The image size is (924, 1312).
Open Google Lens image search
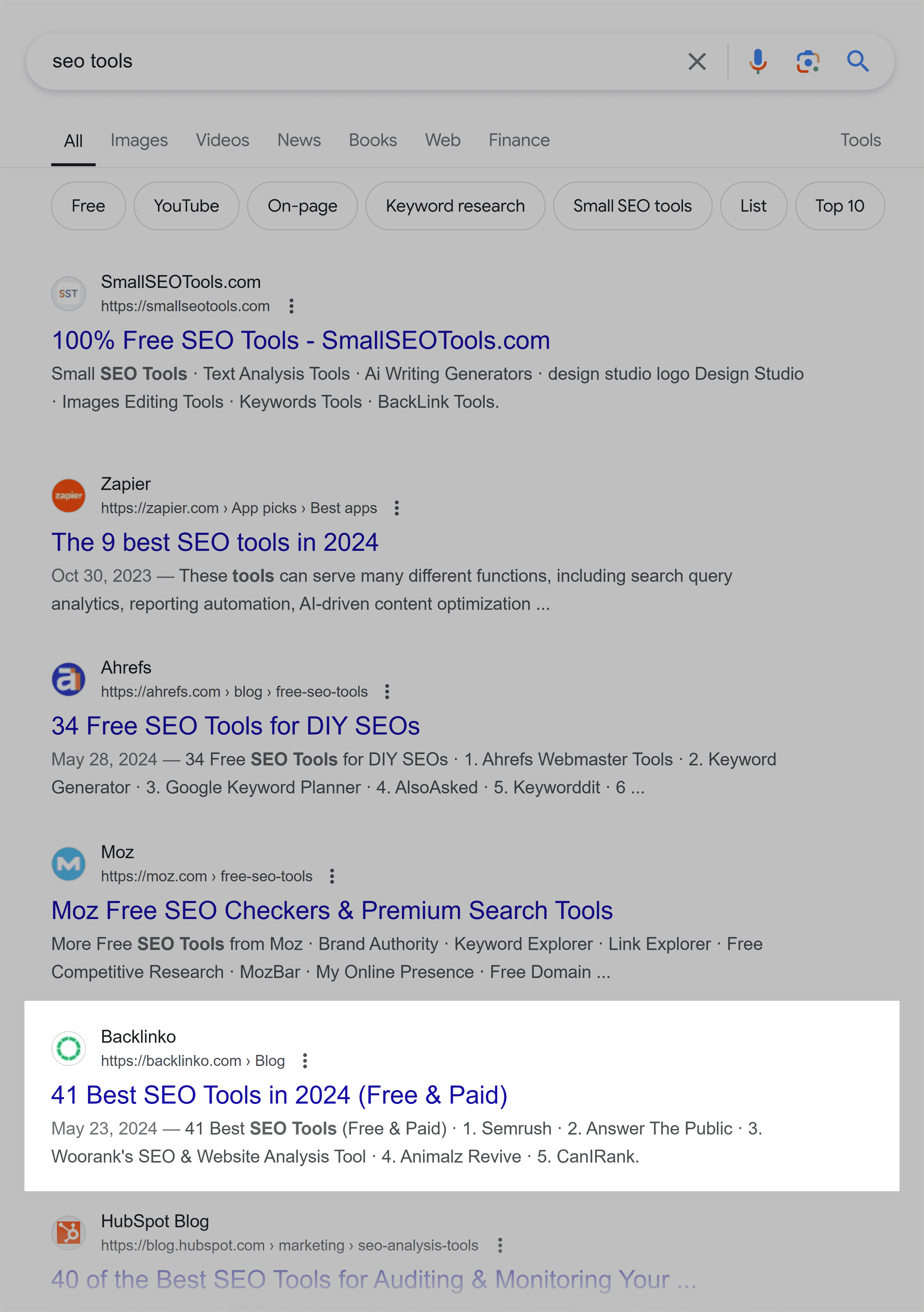click(x=808, y=61)
